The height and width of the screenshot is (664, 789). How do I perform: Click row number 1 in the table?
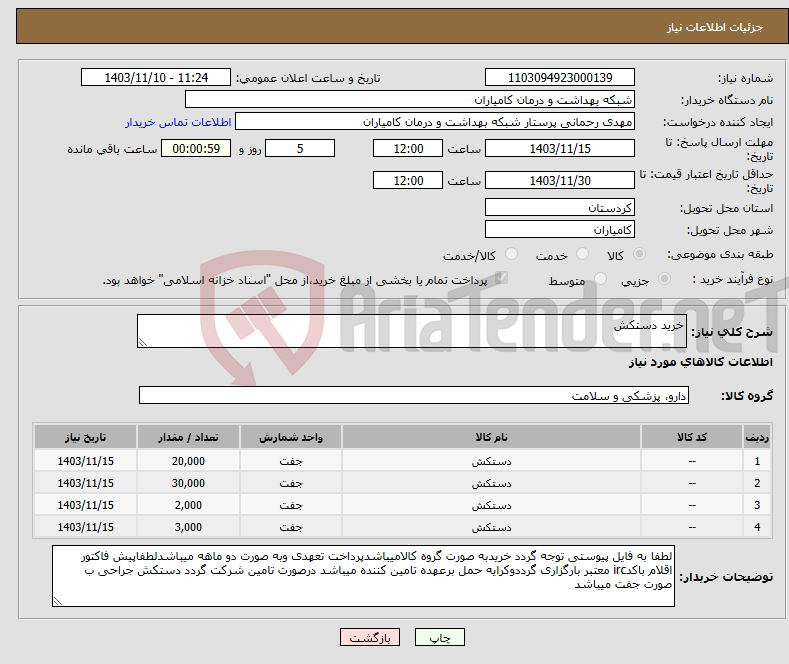tap(757, 461)
